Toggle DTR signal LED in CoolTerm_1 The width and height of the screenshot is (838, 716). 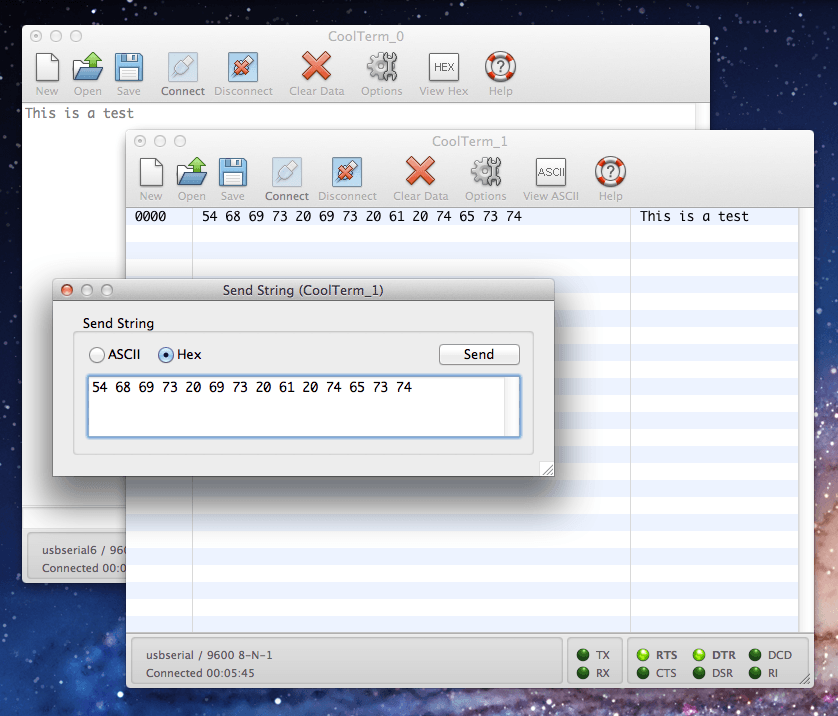click(x=699, y=655)
